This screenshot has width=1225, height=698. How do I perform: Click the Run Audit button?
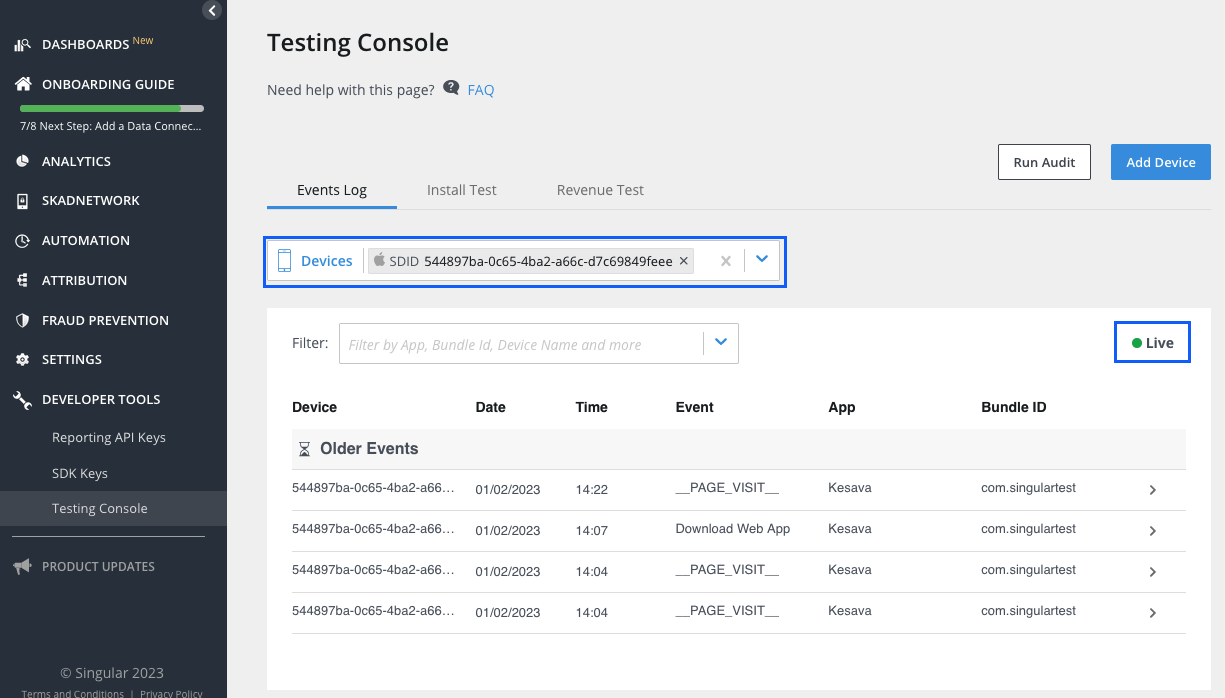1044,162
